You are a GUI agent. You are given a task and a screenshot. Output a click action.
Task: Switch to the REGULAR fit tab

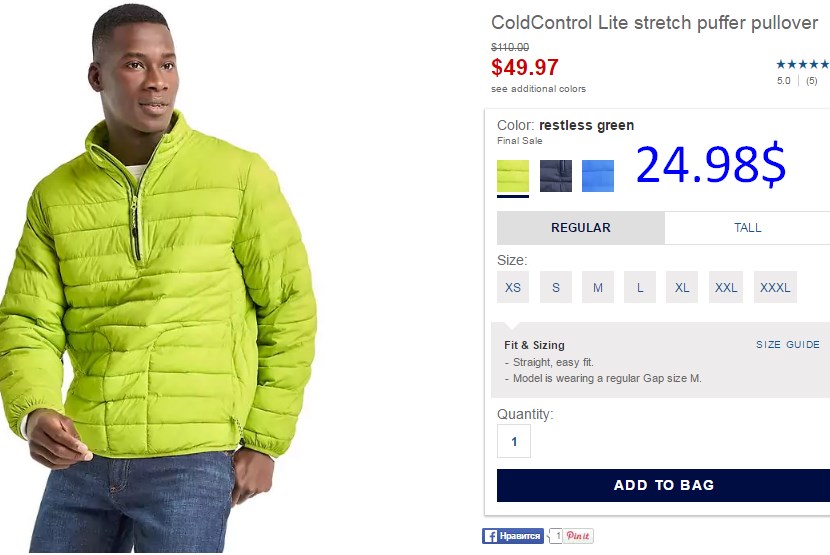click(x=581, y=228)
